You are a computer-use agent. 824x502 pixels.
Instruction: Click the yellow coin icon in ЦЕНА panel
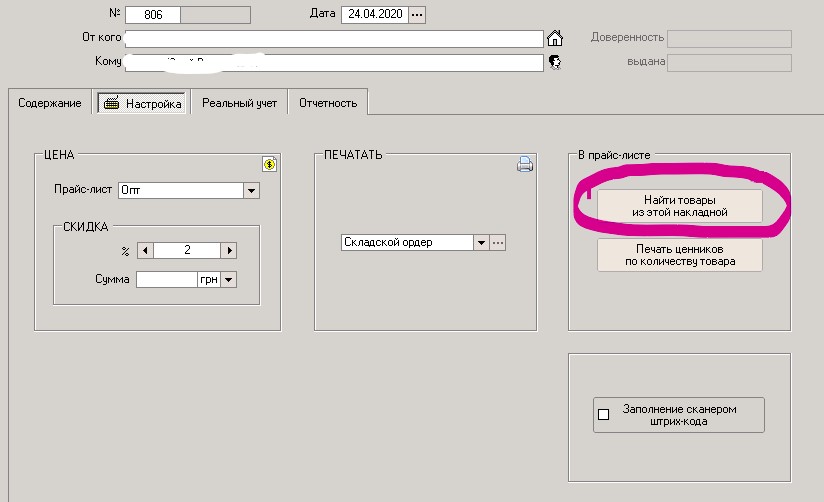[269, 165]
